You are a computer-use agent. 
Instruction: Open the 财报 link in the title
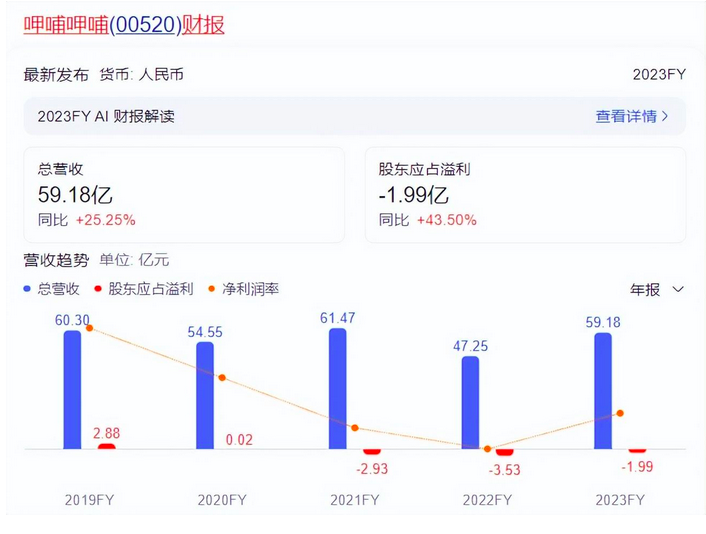tap(203, 25)
